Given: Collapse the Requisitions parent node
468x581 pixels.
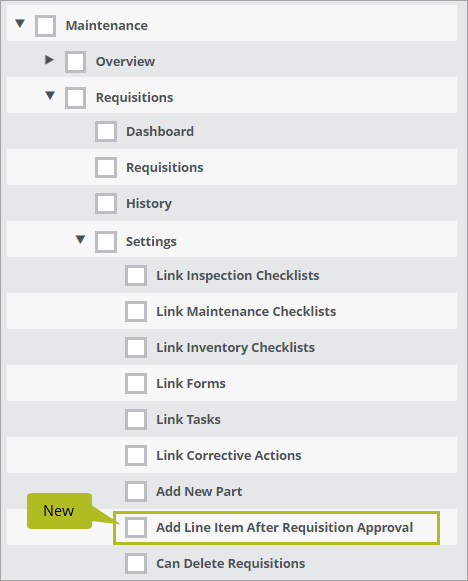Looking at the screenshot, I should tap(50, 96).
